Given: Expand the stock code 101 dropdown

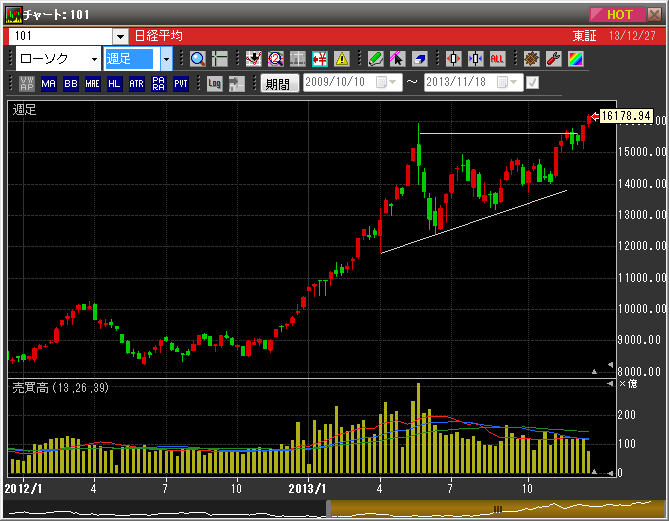Looking at the screenshot, I should coord(120,36).
